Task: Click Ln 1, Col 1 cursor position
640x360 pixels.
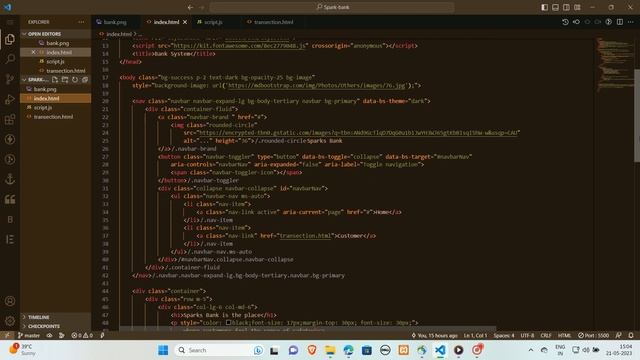Action: (x=475, y=335)
